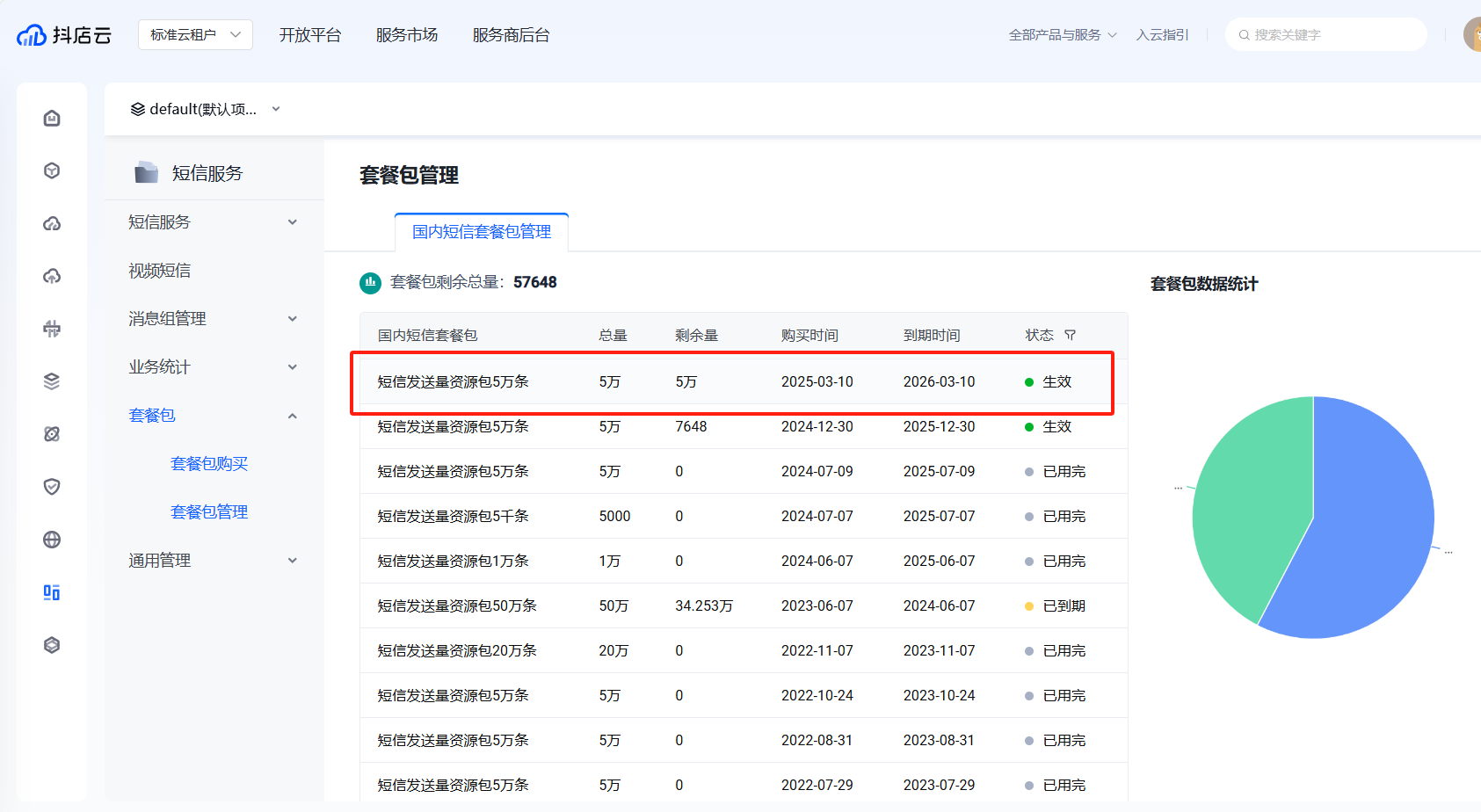Screen dimensions: 1481x812
Task: Click the 入云指引 link
Action: point(1162,35)
